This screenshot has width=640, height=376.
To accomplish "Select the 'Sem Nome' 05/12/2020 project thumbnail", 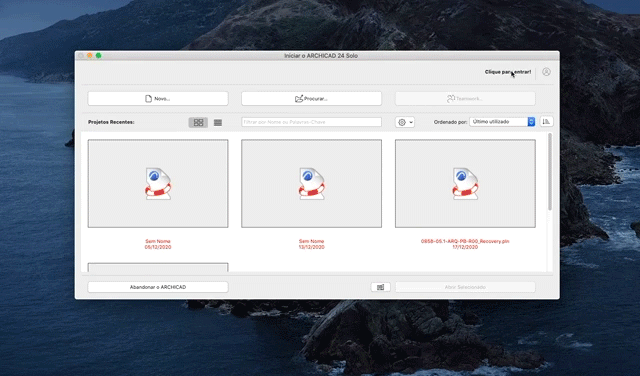I will 158,183.
